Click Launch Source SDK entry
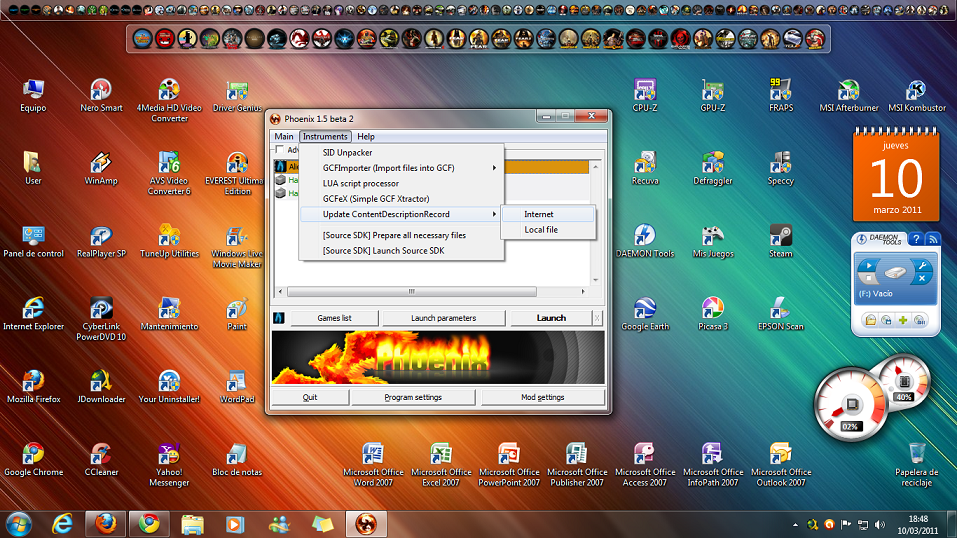The width and height of the screenshot is (957, 538). click(401, 250)
